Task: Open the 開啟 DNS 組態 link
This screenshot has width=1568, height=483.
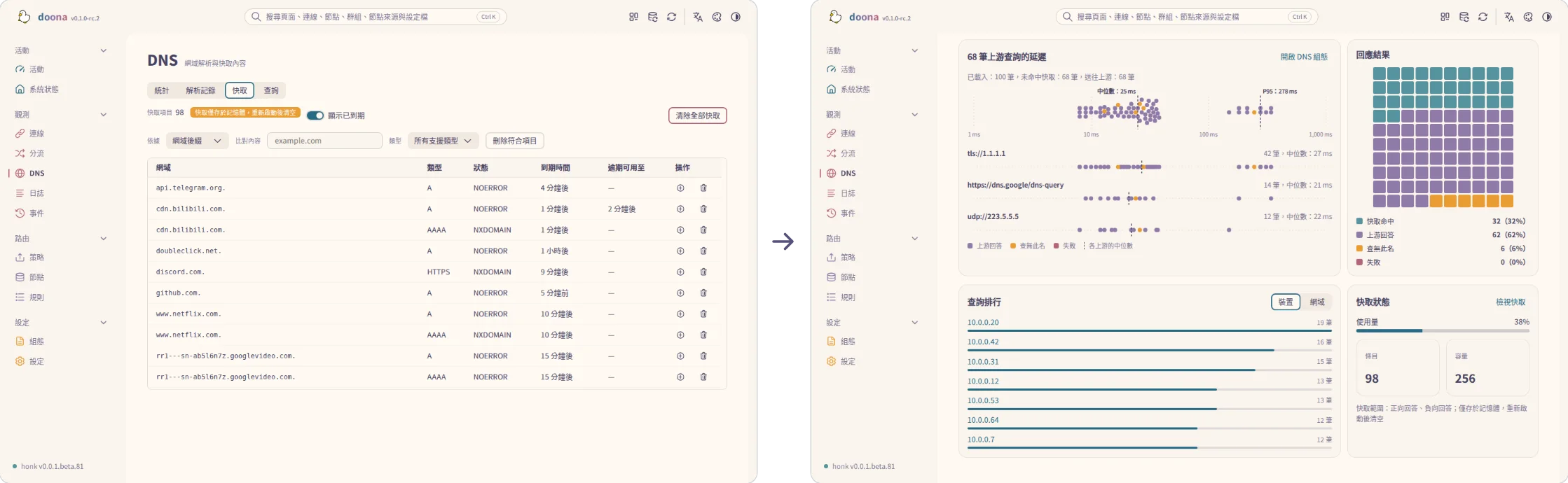Action: tap(1304, 57)
